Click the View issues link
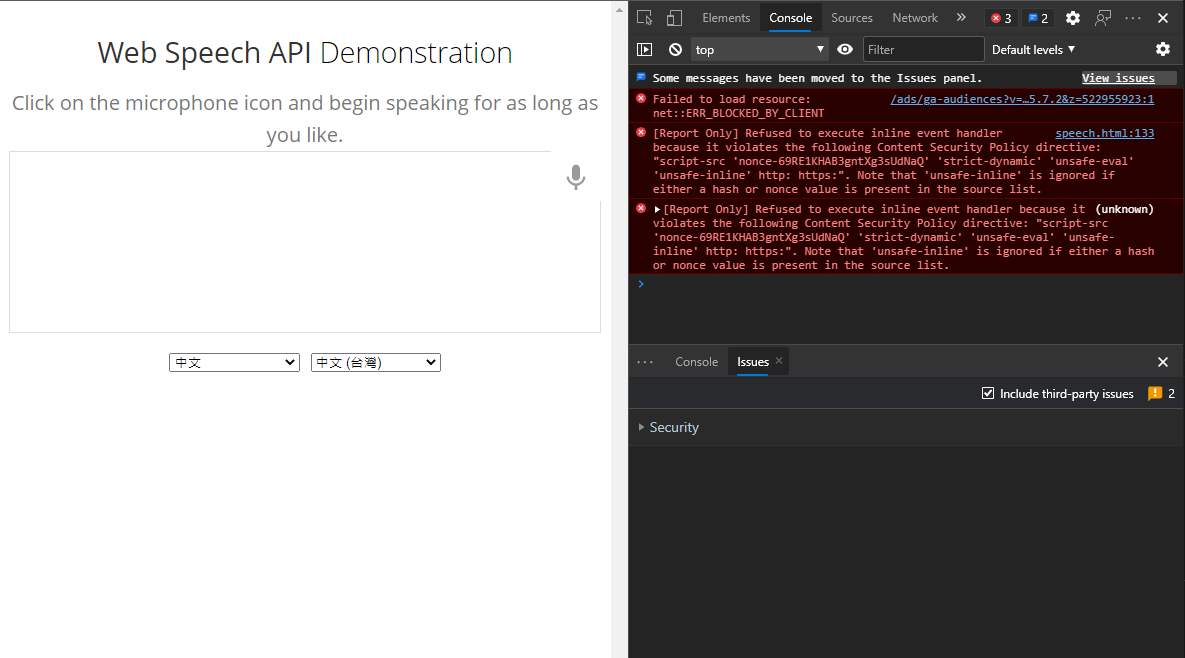Viewport: 1185px width, 658px height. click(x=1118, y=78)
